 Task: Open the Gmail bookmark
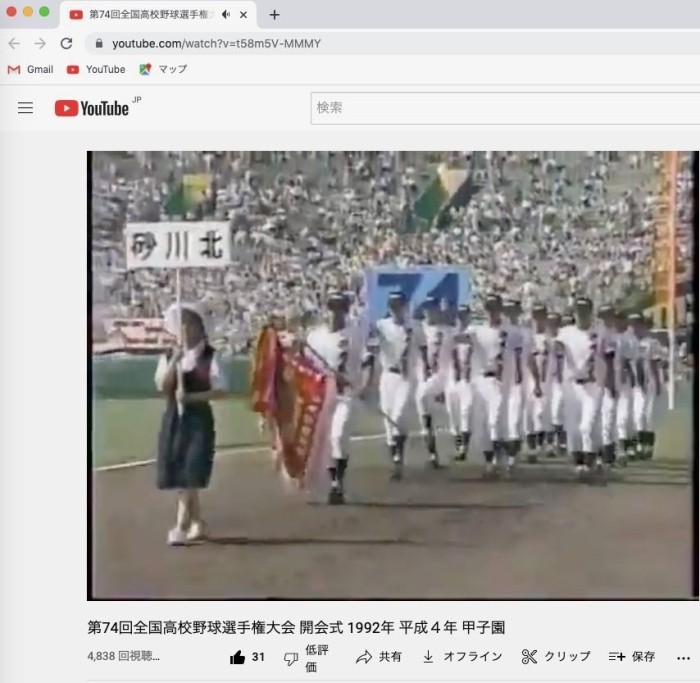pyautogui.click(x=30, y=69)
